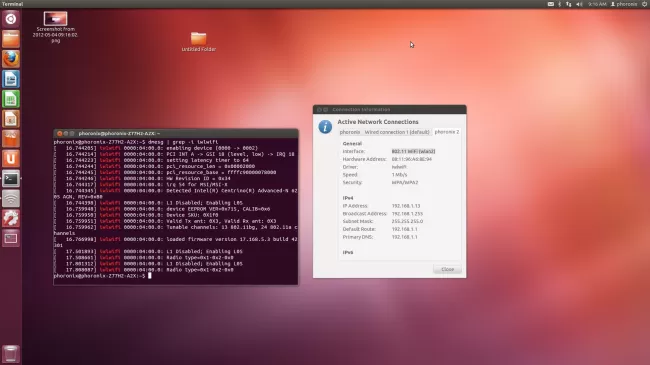Open the clock showing 9:16 AM

coord(597,4)
